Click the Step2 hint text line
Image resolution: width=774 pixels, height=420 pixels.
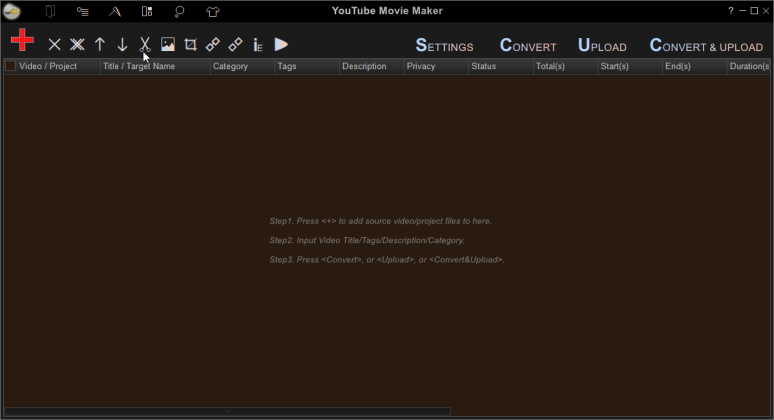[x=367, y=240]
